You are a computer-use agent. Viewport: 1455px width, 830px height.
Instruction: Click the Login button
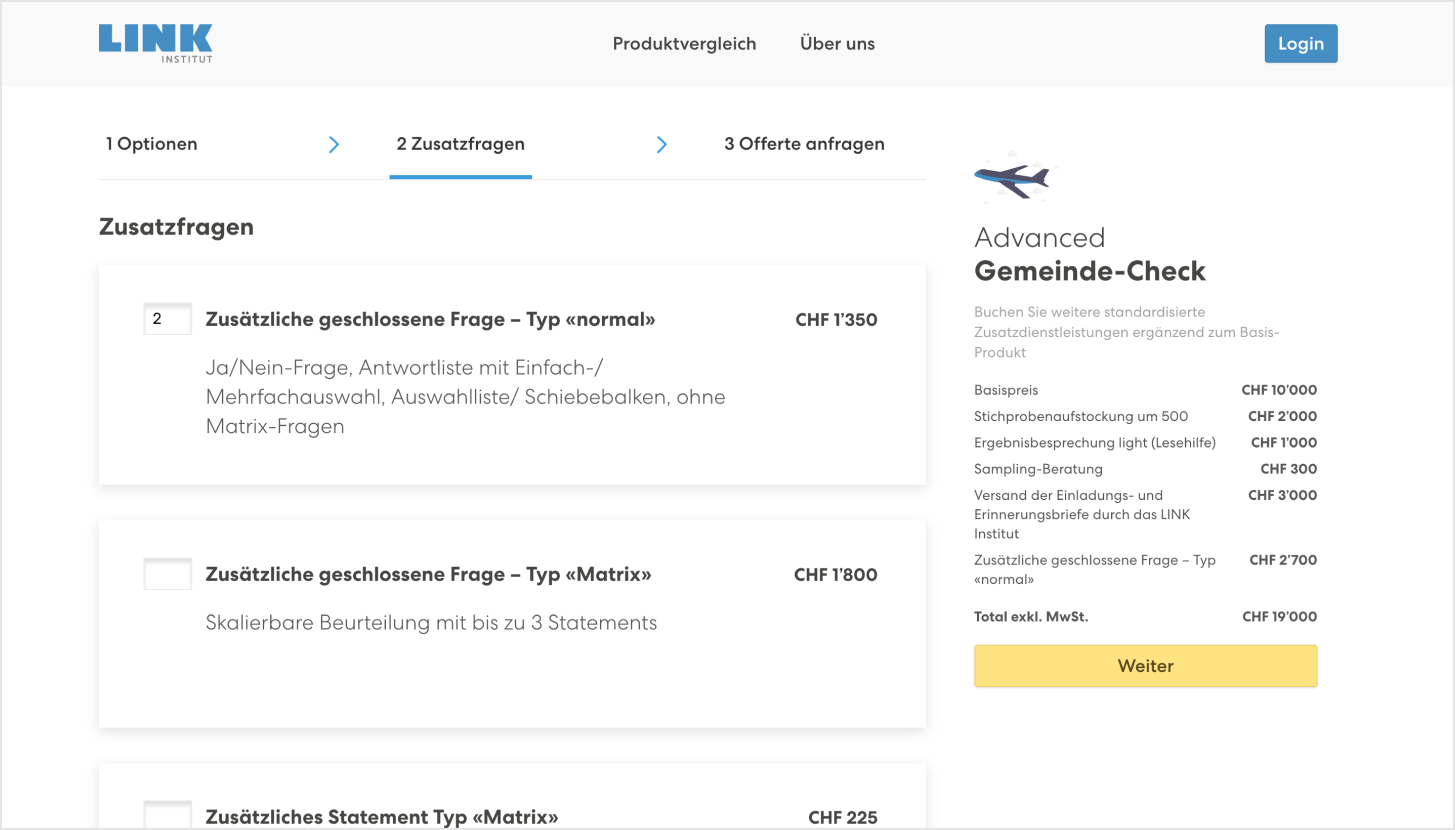(1301, 44)
